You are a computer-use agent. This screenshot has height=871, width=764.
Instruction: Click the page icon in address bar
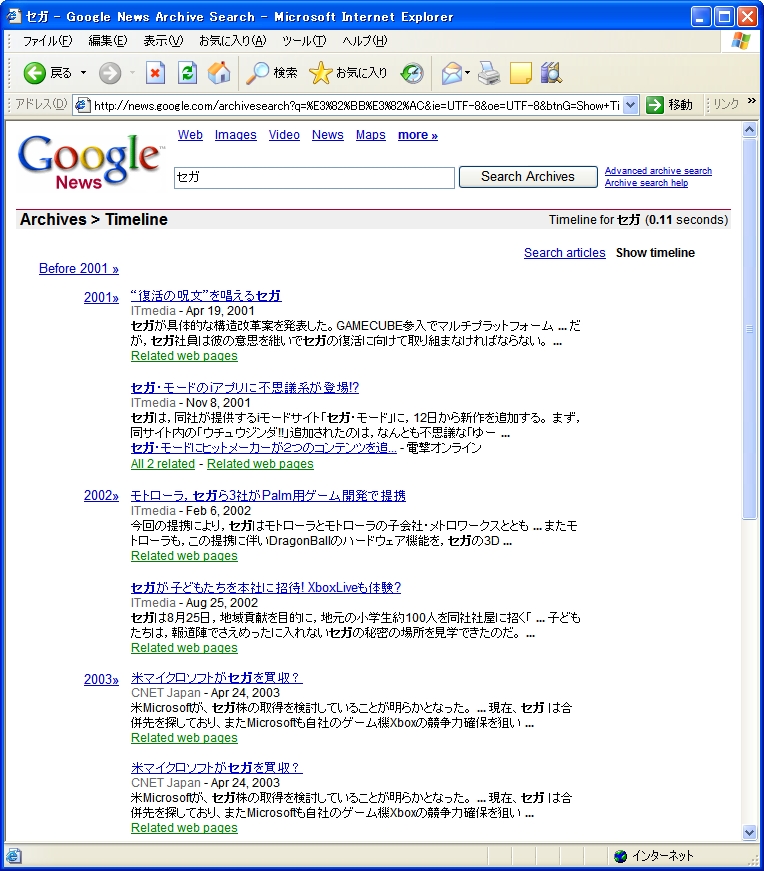(82, 105)
